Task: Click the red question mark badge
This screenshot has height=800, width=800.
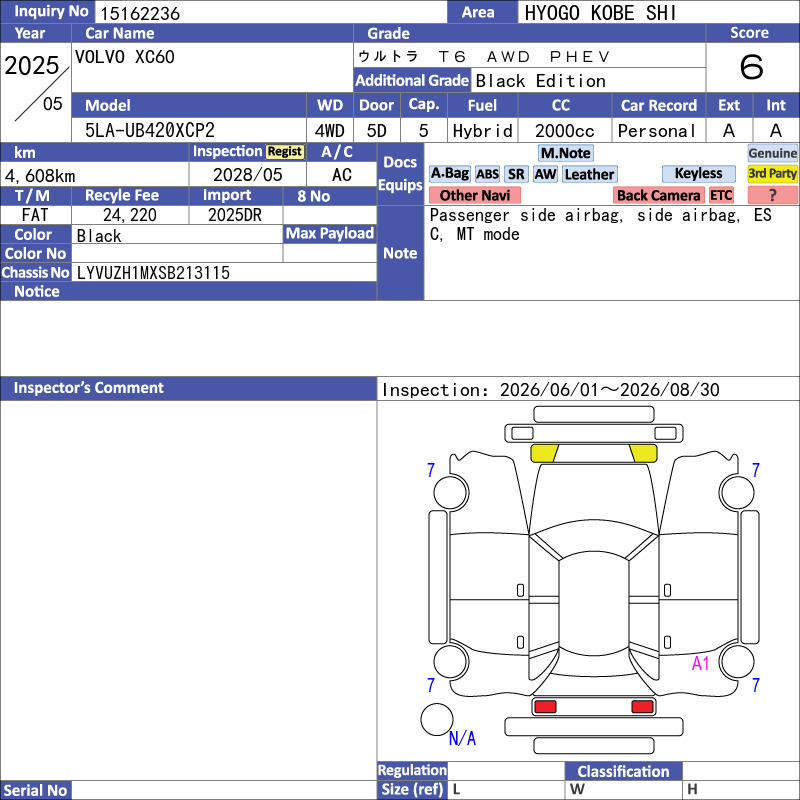Action: tap(772, 195)
